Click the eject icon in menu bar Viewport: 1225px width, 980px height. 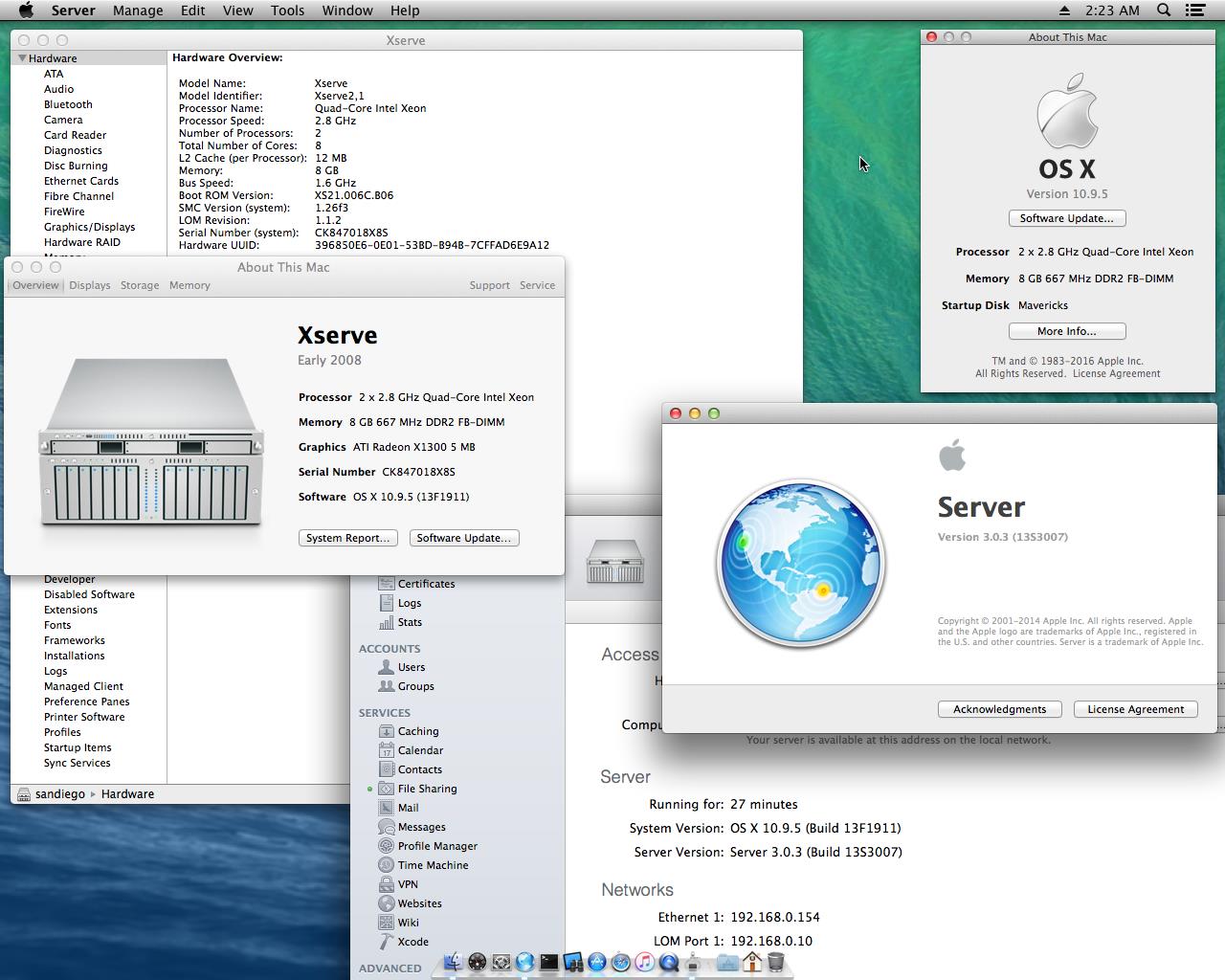click(x=1064, y=11)
